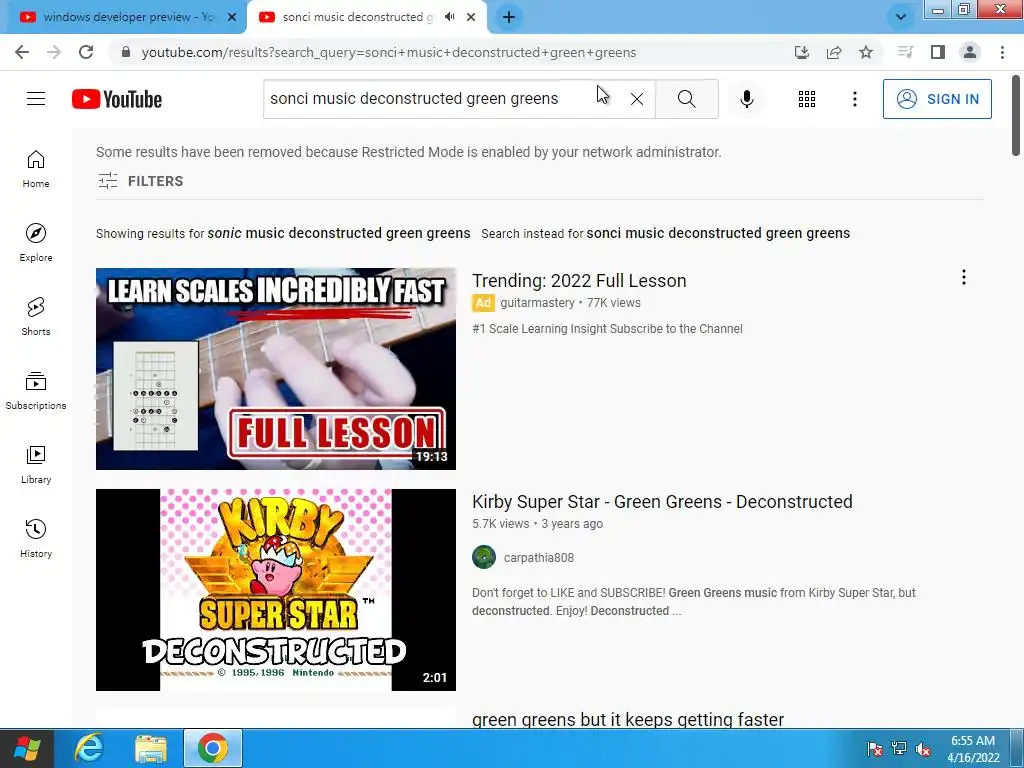1024x768 pixels.
Task: Click the carpathia808 channel avatar
Action: [484, 557]
